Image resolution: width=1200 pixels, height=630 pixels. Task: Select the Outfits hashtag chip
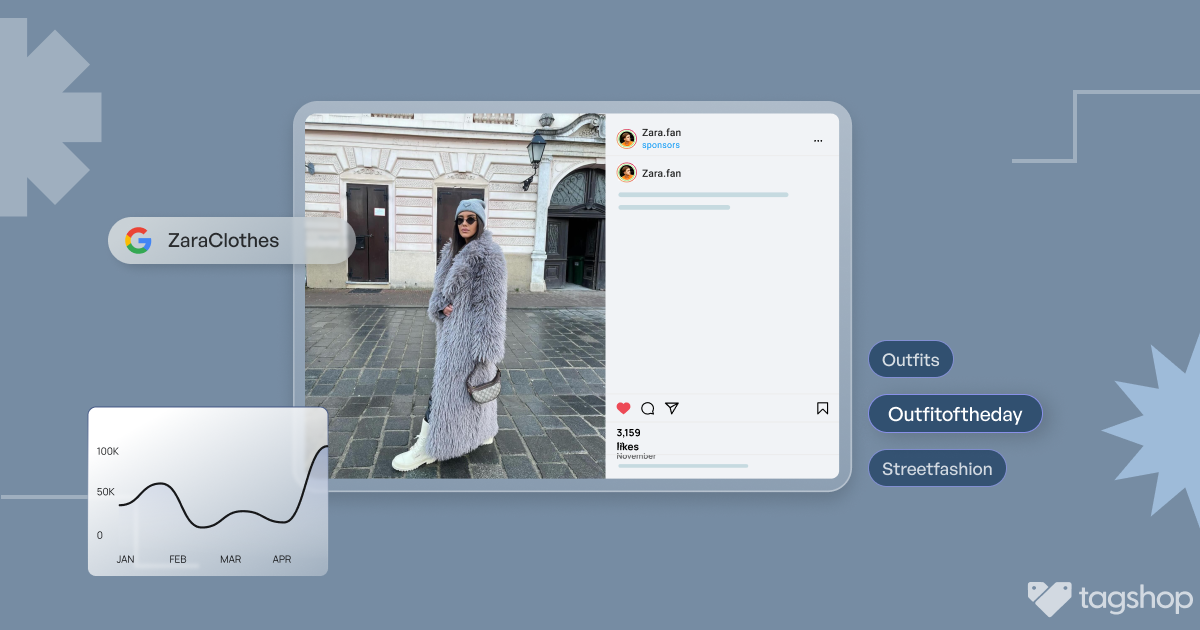click(x=911, y=360)
